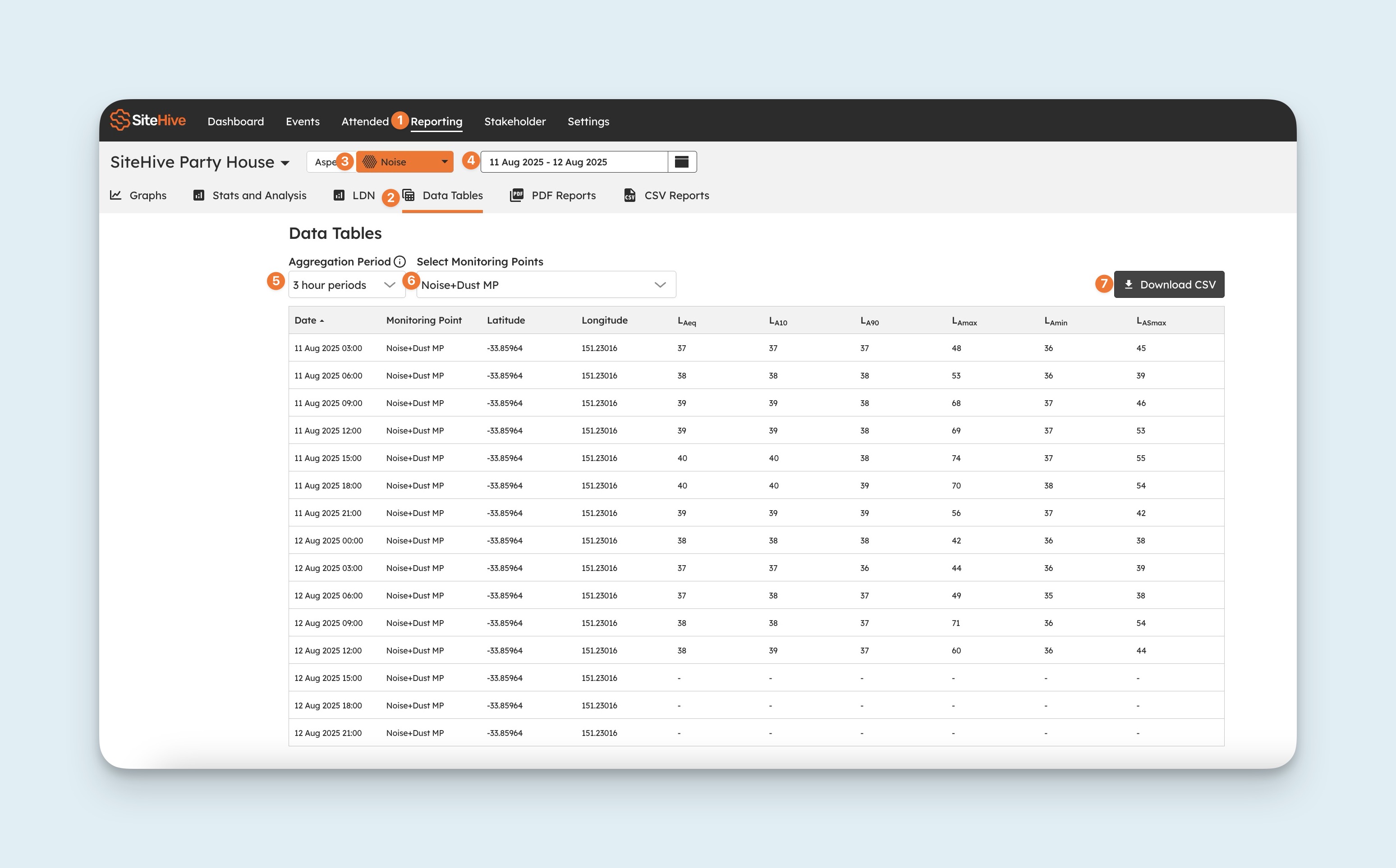This screenshot has width=1396, height=868.
Task: Click the Longitude column header
Action: tap(605, 320)
